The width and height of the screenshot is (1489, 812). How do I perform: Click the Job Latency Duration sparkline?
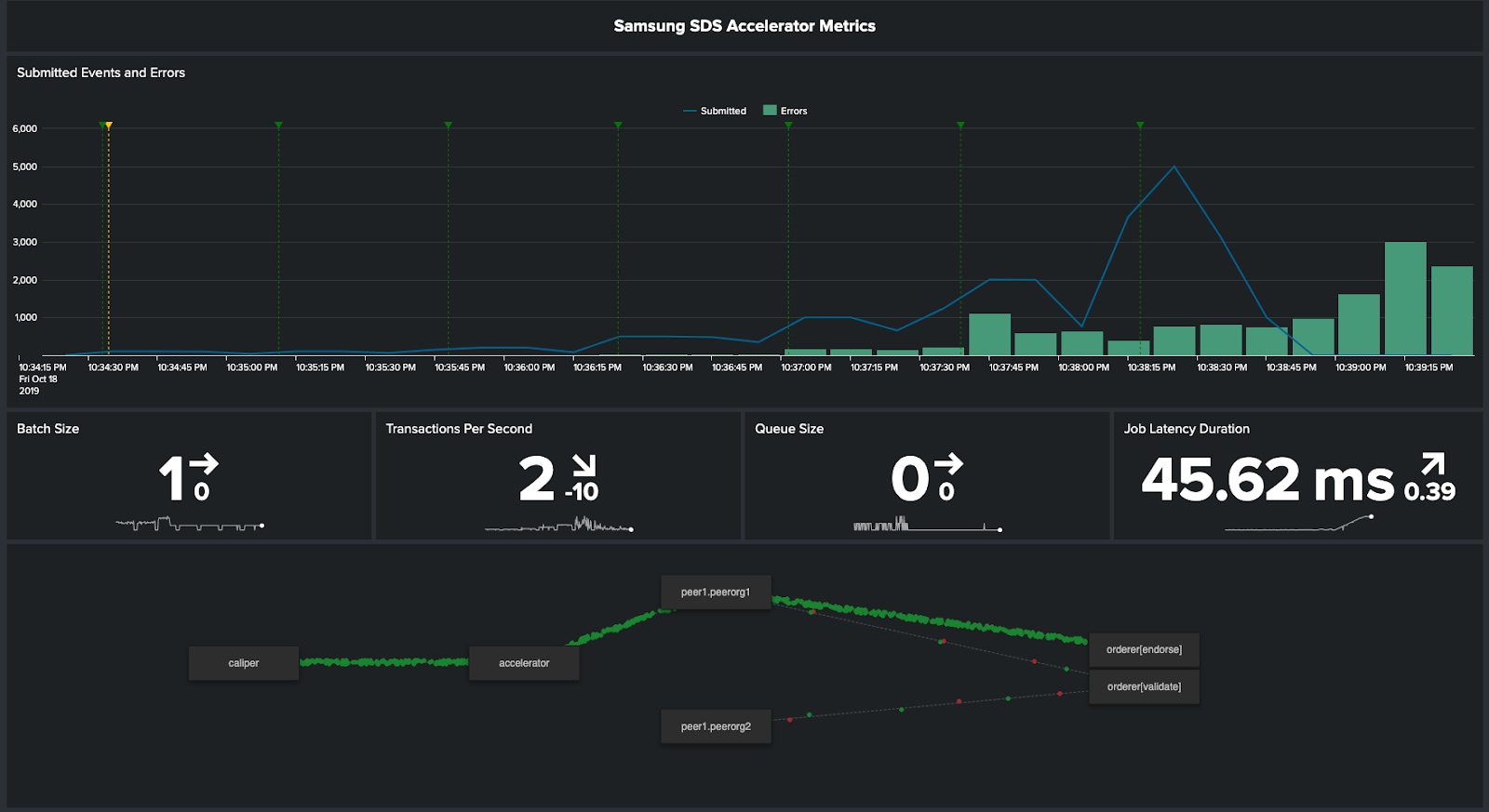1299,524
